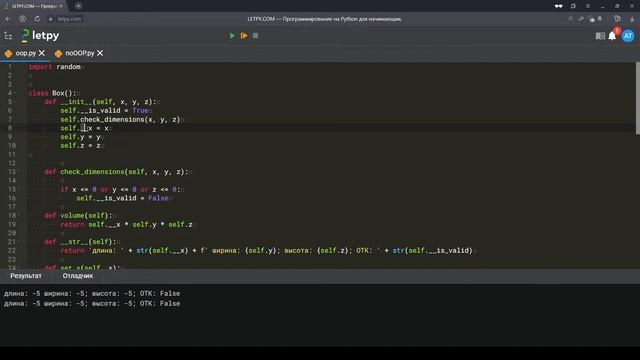Click 'if x <= 0 or y <= 0' line
Viewport: 640px width, 360px height.
pyautogui.click(x=120, y=189)
